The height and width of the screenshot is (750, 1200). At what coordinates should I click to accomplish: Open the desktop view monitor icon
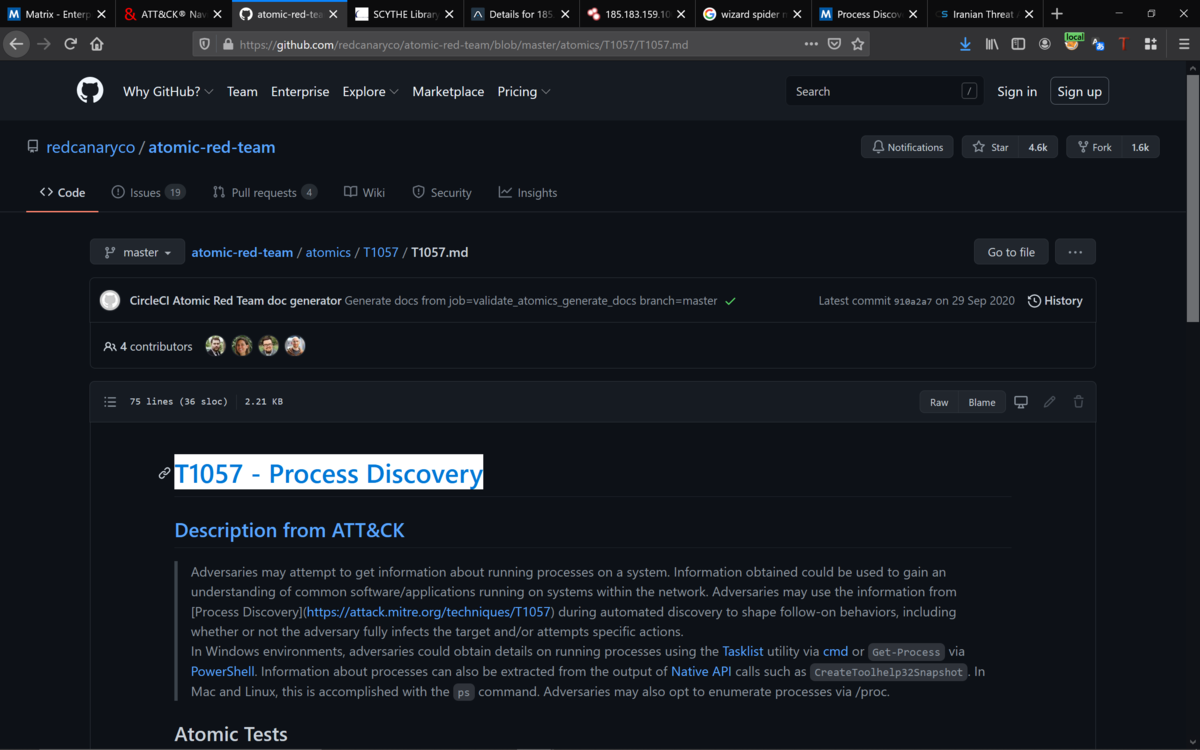coord(1021,402)
